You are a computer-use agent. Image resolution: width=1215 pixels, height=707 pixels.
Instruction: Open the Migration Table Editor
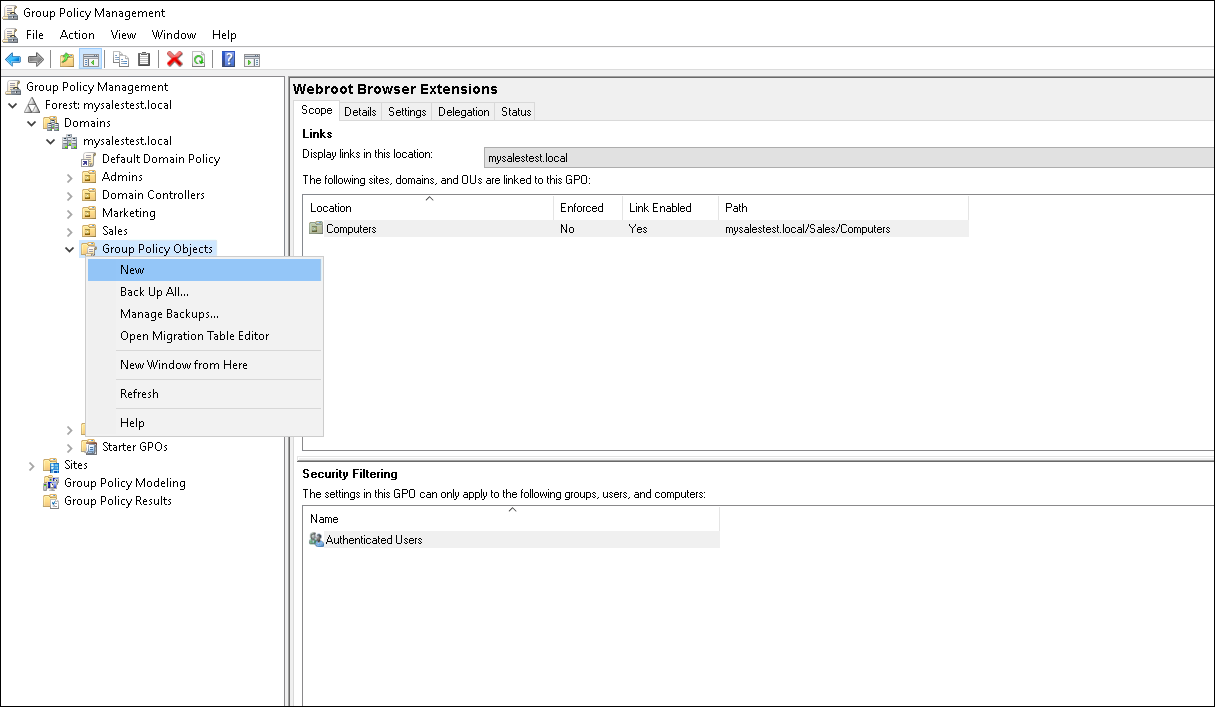tap(194, 335)
